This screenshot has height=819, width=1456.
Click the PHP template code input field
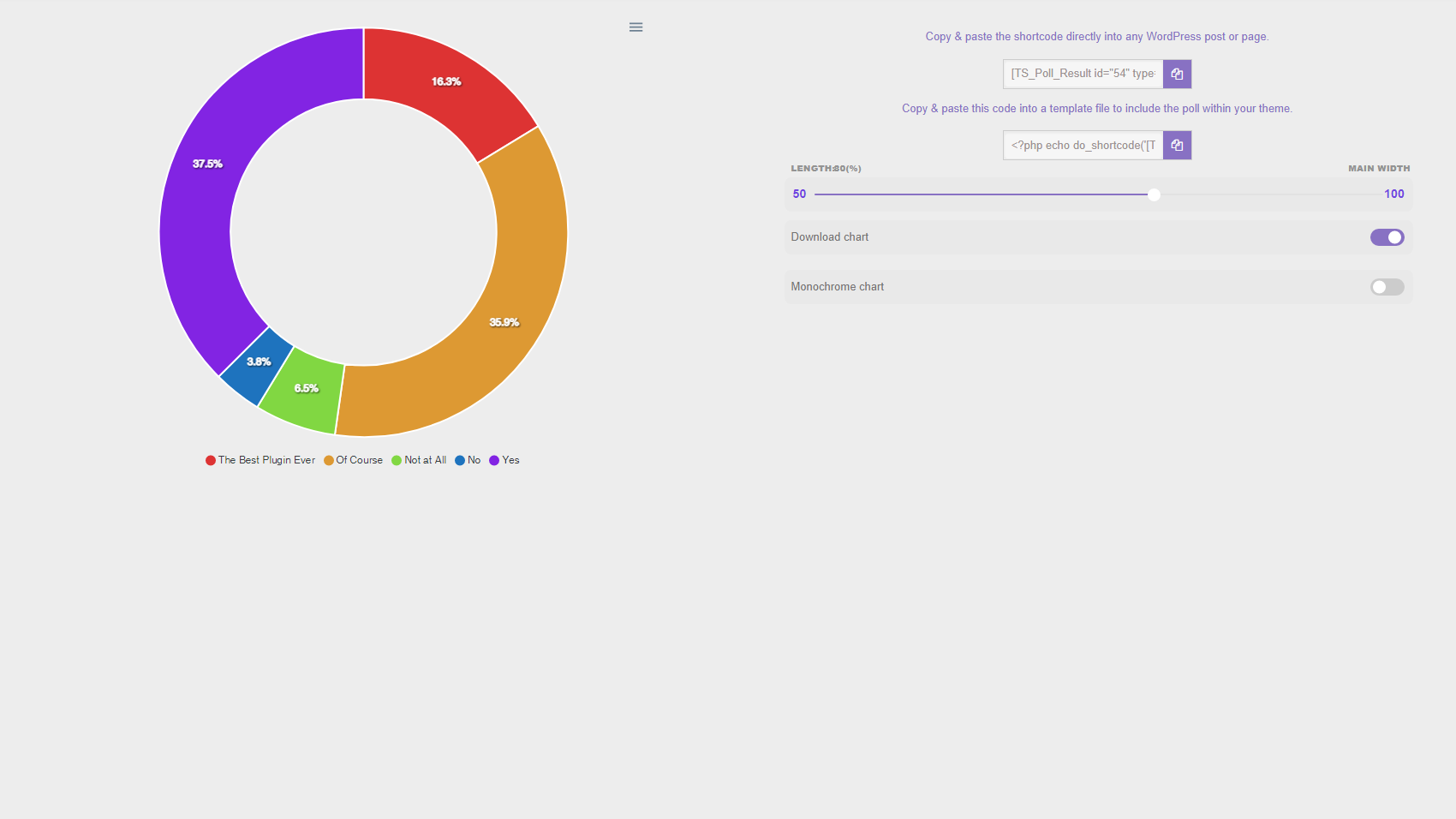[x=1083, y=146]
